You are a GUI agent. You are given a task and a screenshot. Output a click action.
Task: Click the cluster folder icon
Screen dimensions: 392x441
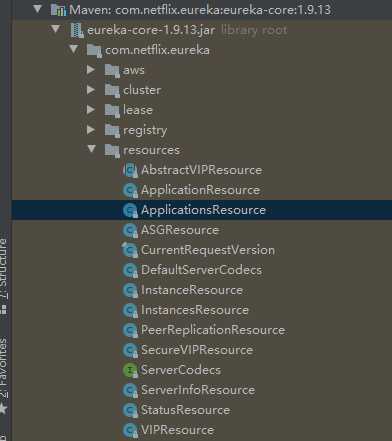coord(112,91)
